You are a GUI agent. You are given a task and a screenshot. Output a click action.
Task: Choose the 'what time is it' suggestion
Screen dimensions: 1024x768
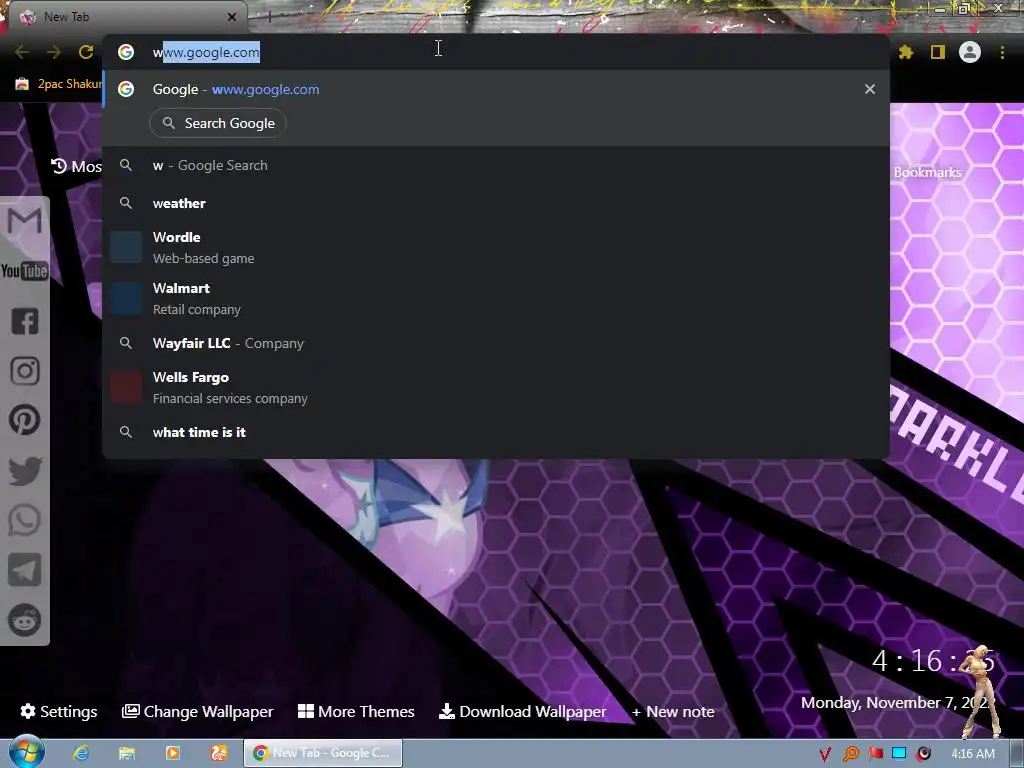pyautogui.click(x=496, y=432)
